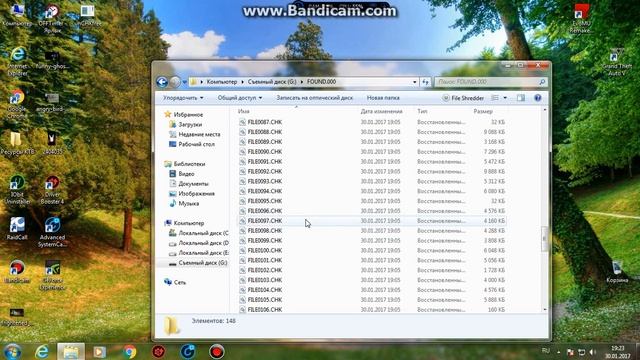Click the Съемный диск (G:) breadcrumb
640x360 pixels.
[272, 82]
